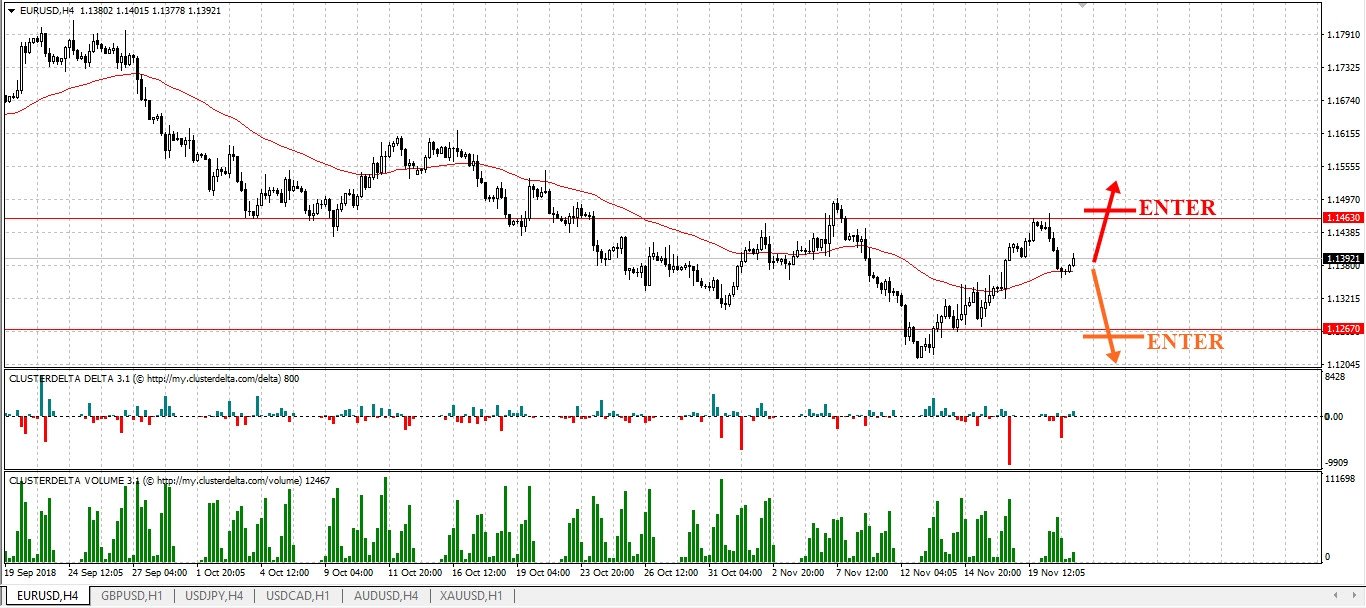
Task: Open the USDCAD,H1 chart tab
Action: [297, 596]
